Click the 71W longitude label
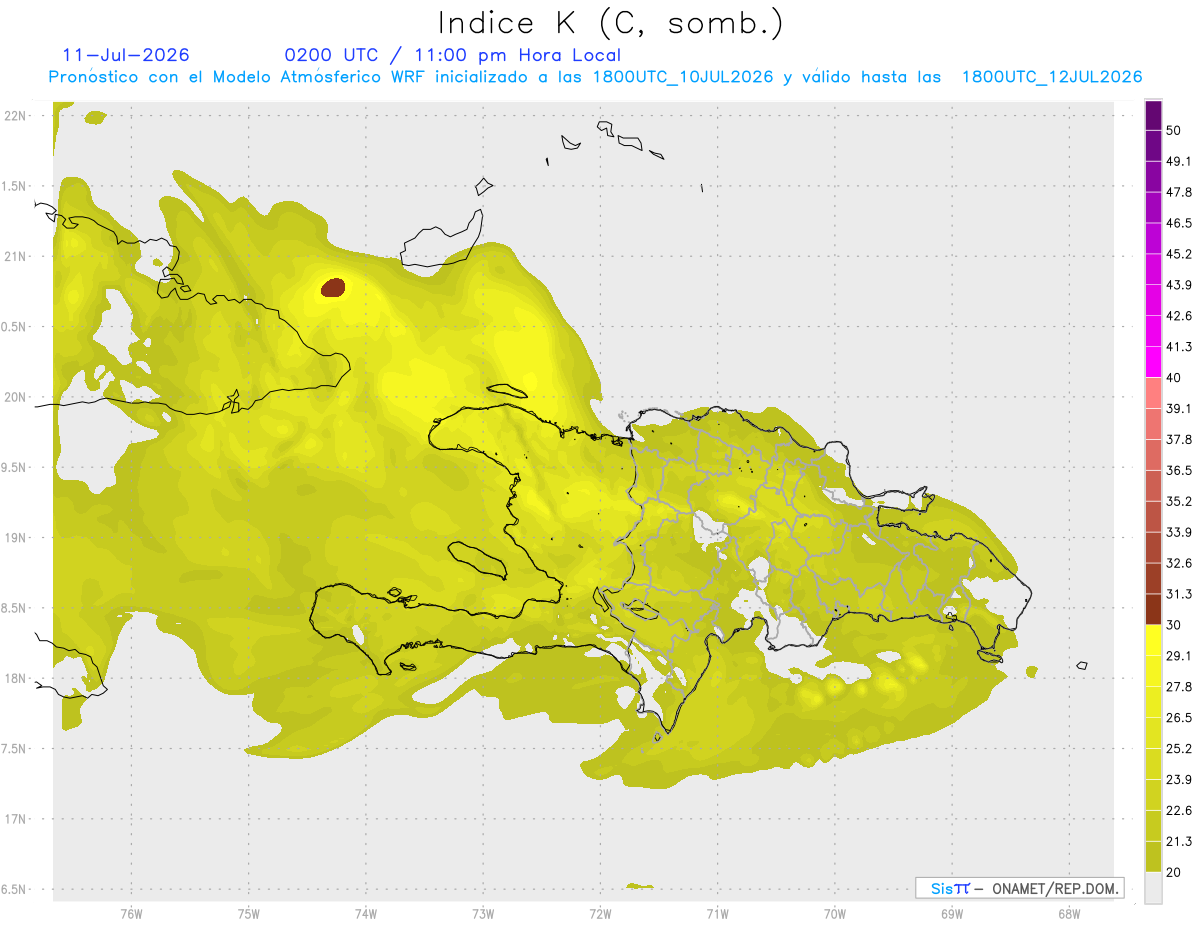This screenshot has height=927, width=1200. [x=717, y=913]
